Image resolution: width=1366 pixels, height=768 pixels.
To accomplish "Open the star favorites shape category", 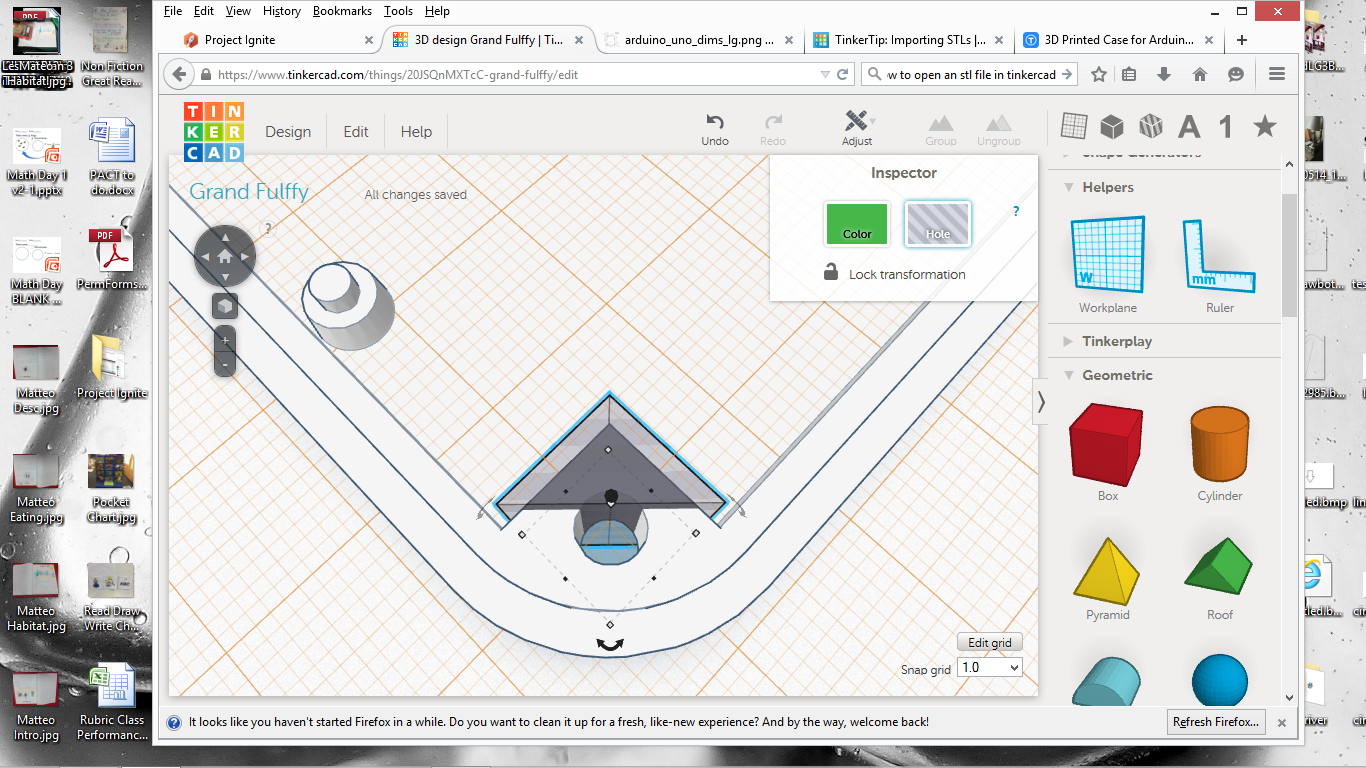I will pos(1265,126).
